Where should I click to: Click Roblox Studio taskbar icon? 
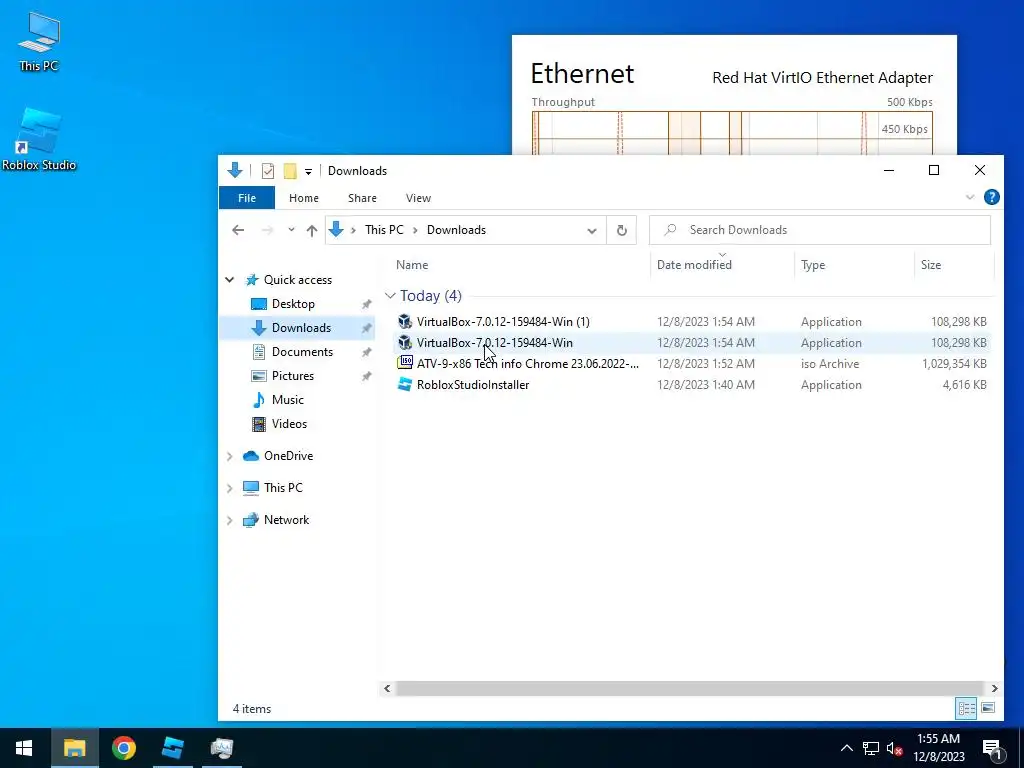click(172, 748)
